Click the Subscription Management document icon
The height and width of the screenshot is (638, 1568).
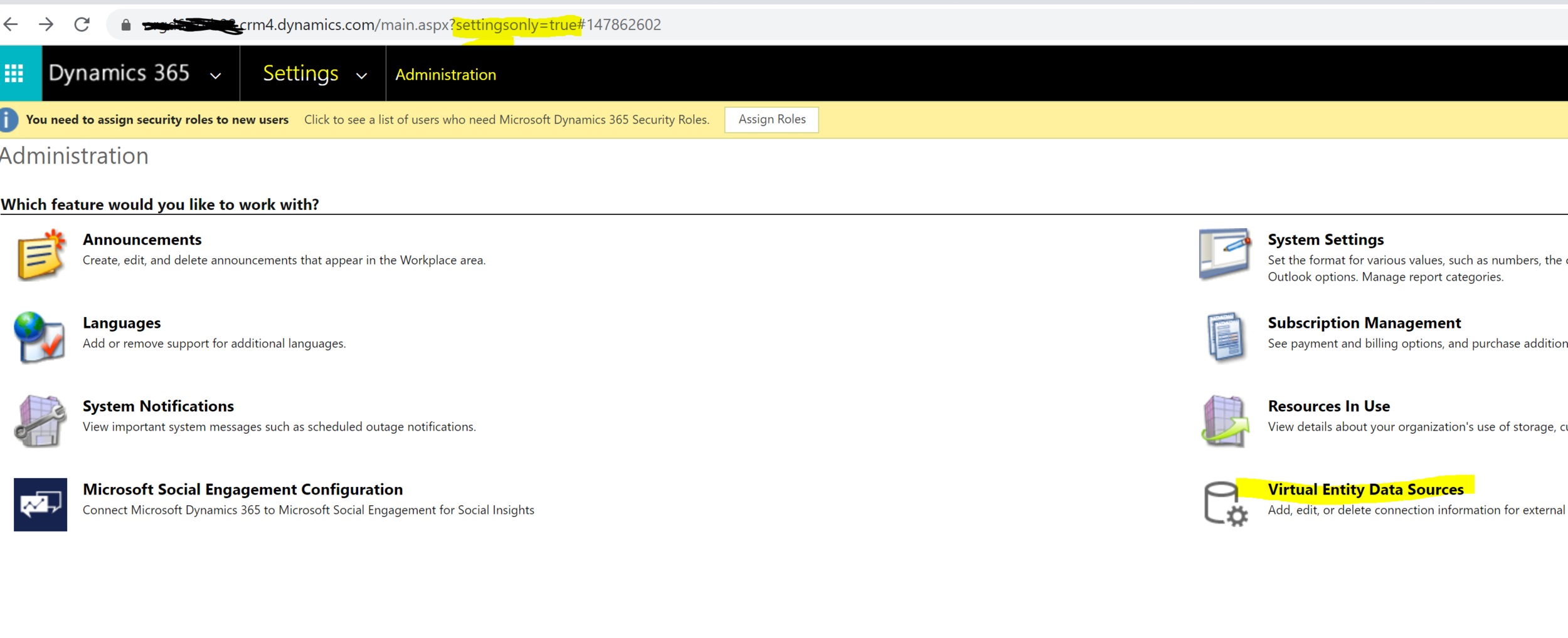1226,337
